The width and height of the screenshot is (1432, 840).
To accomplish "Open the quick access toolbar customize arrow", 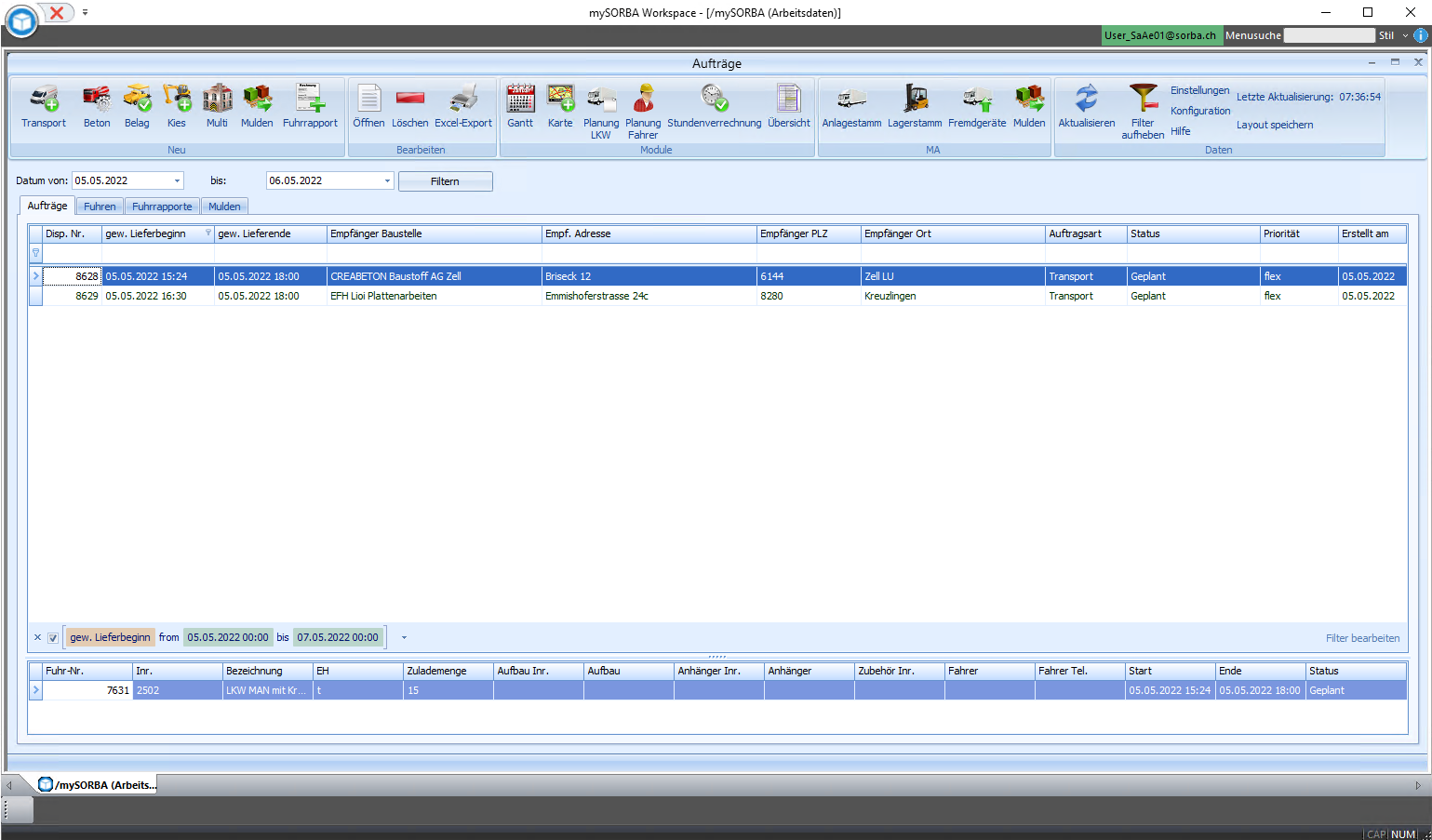I will pyautogui.click(x=85, y=12).
